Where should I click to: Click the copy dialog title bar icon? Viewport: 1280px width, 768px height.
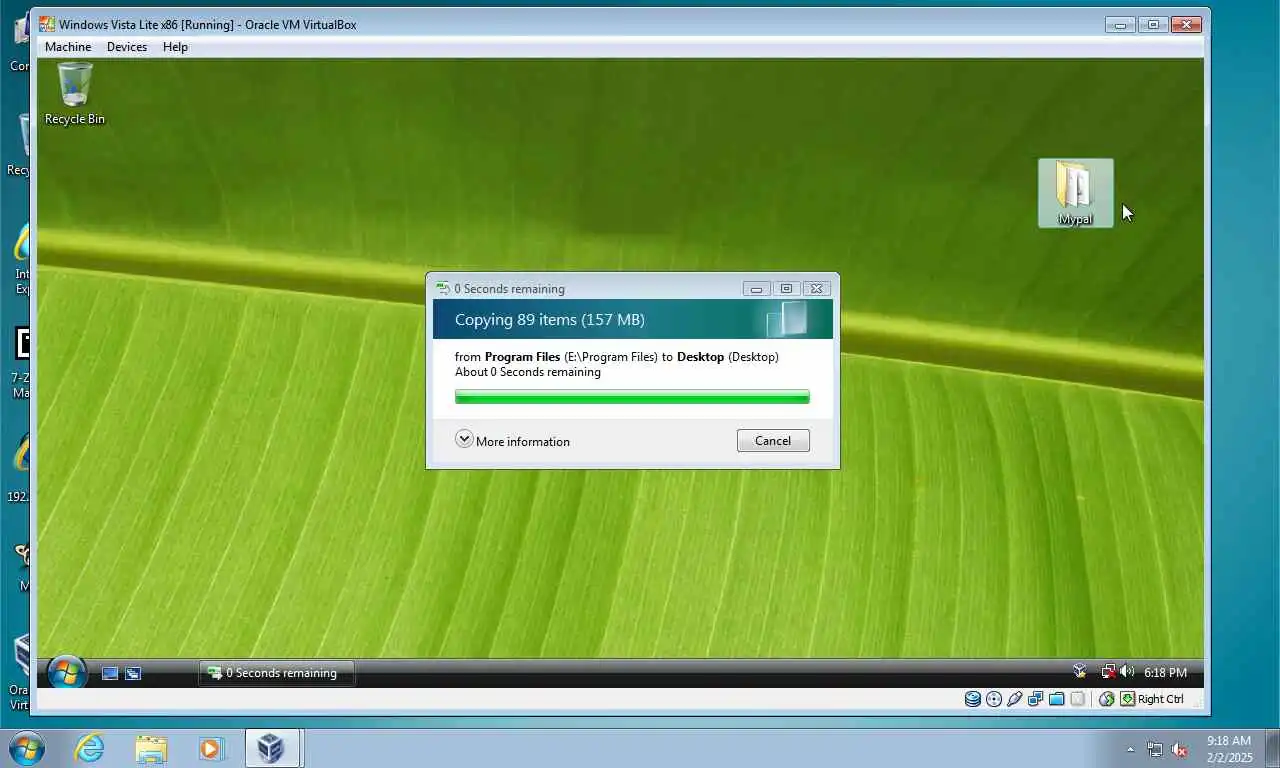coord(443,288)
